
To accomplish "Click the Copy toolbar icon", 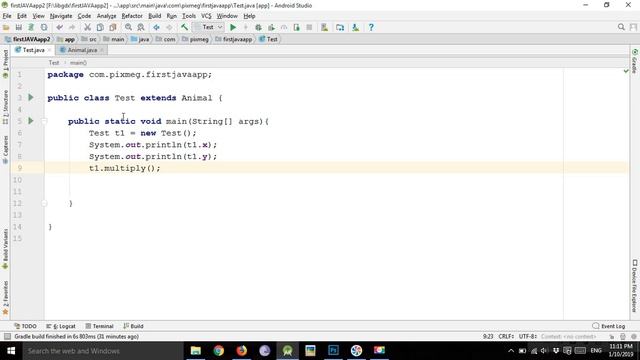I will tap(100, 27).
